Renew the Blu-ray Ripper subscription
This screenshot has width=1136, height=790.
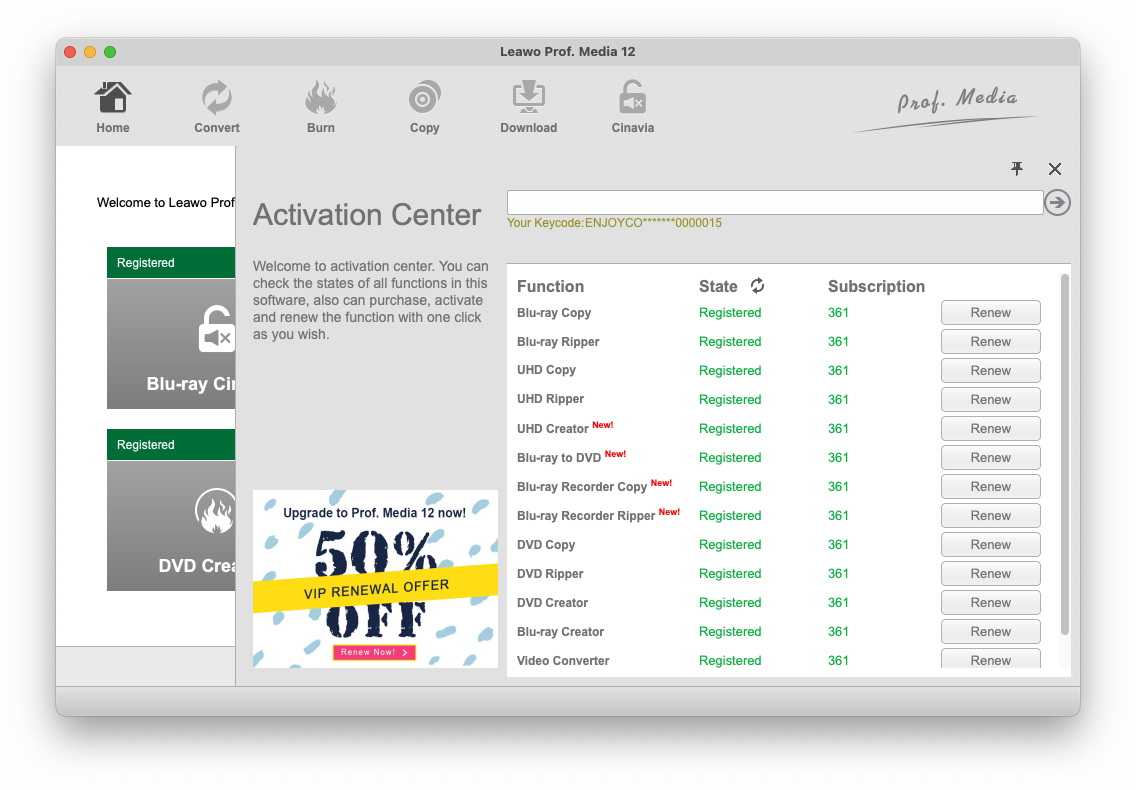tap(990, 341)
